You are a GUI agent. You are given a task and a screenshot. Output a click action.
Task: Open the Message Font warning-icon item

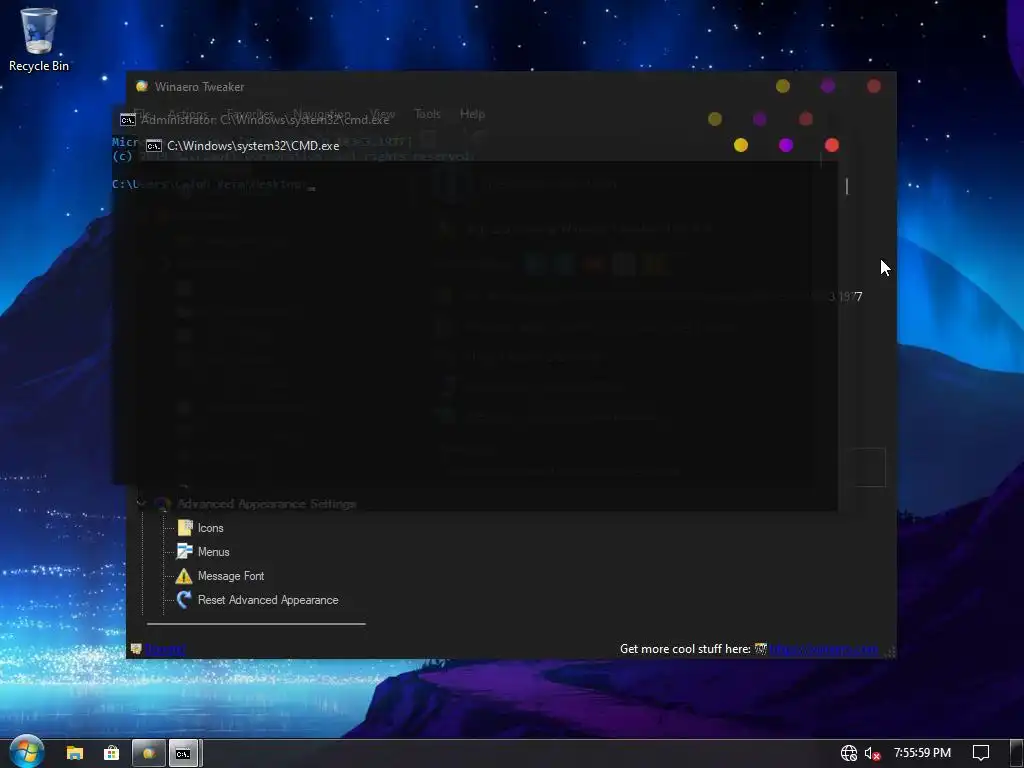(x=184, y=576)
